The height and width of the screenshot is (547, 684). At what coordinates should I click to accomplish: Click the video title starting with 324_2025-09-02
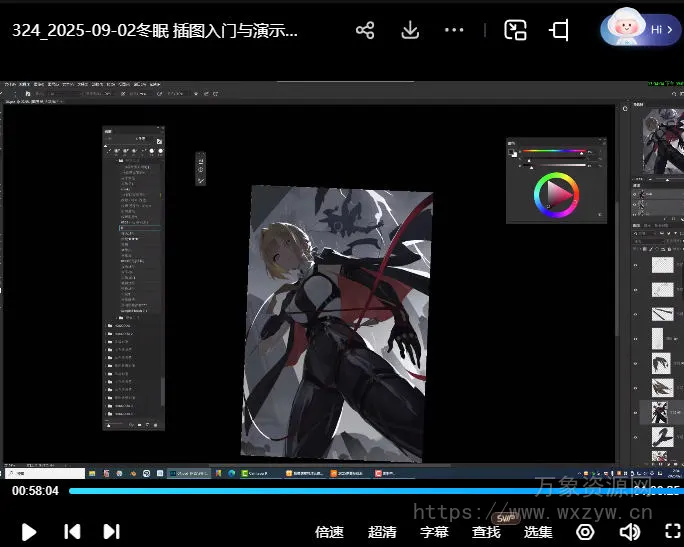coord(155,30)
